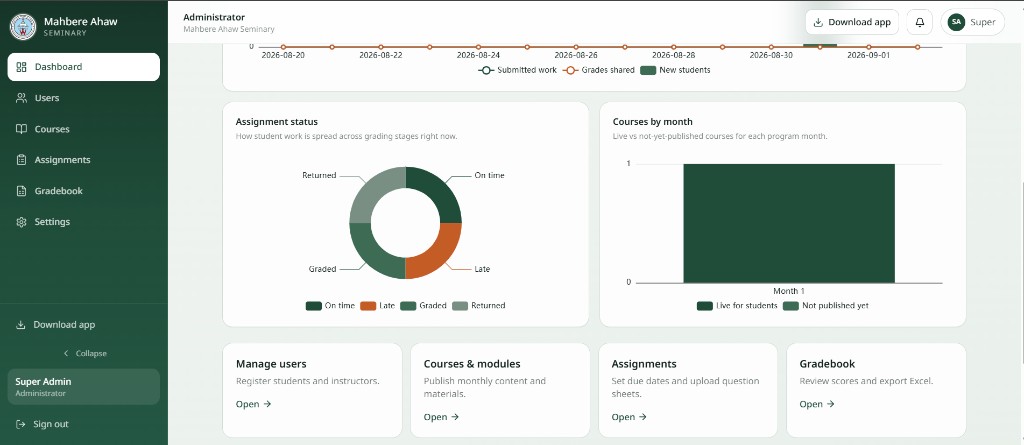
Task: Switch to Gradebook
Action: coord(84,191)
